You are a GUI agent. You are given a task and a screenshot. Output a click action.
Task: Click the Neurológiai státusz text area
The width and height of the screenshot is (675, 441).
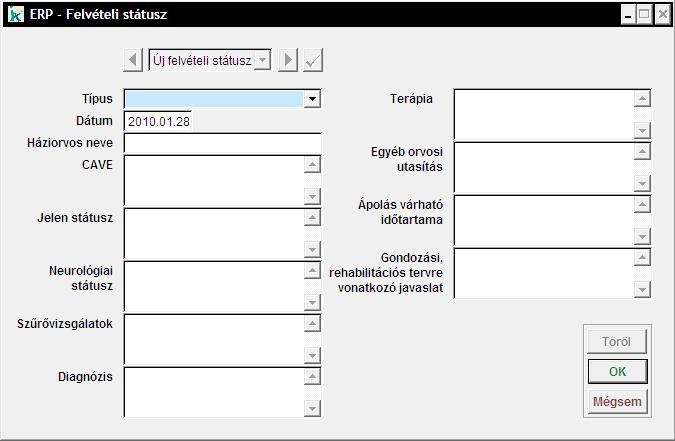pyautogui.click(x=214, y=286)
